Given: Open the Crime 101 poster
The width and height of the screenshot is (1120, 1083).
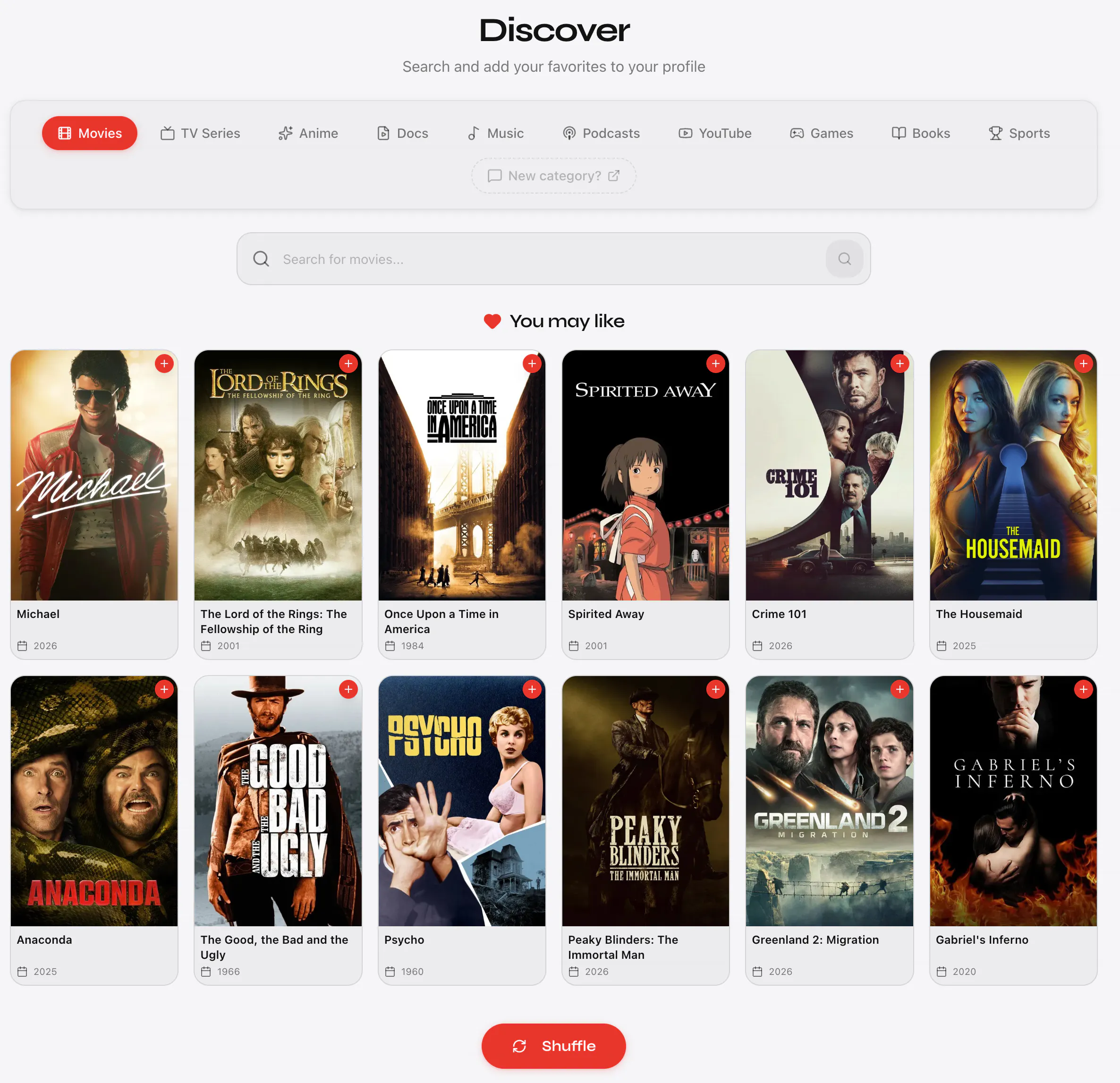Looking at the screenshot, I should pos(829,475).
